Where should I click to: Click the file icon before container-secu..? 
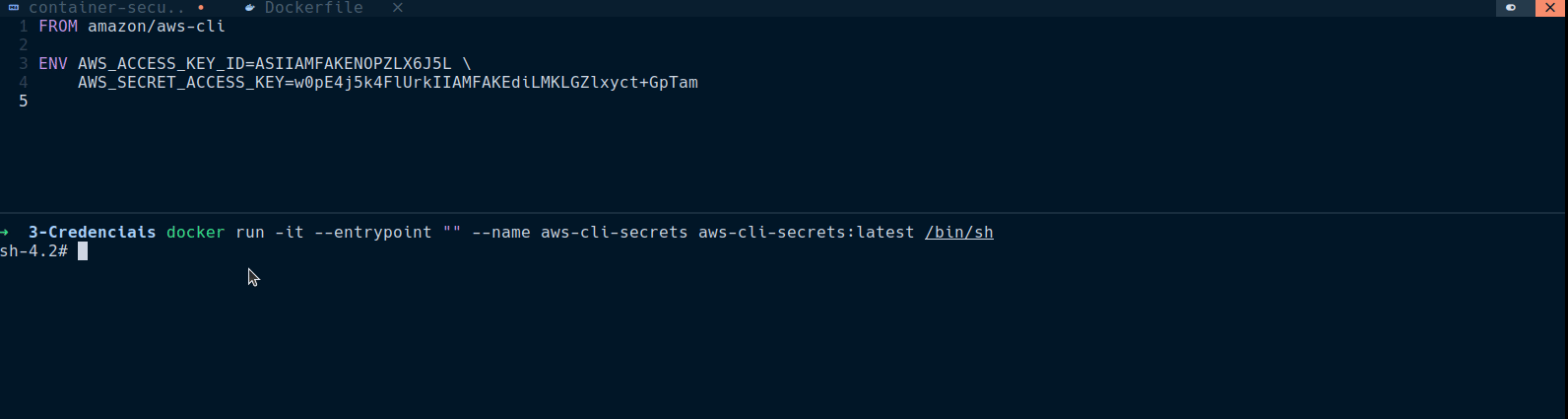point(14,7)
